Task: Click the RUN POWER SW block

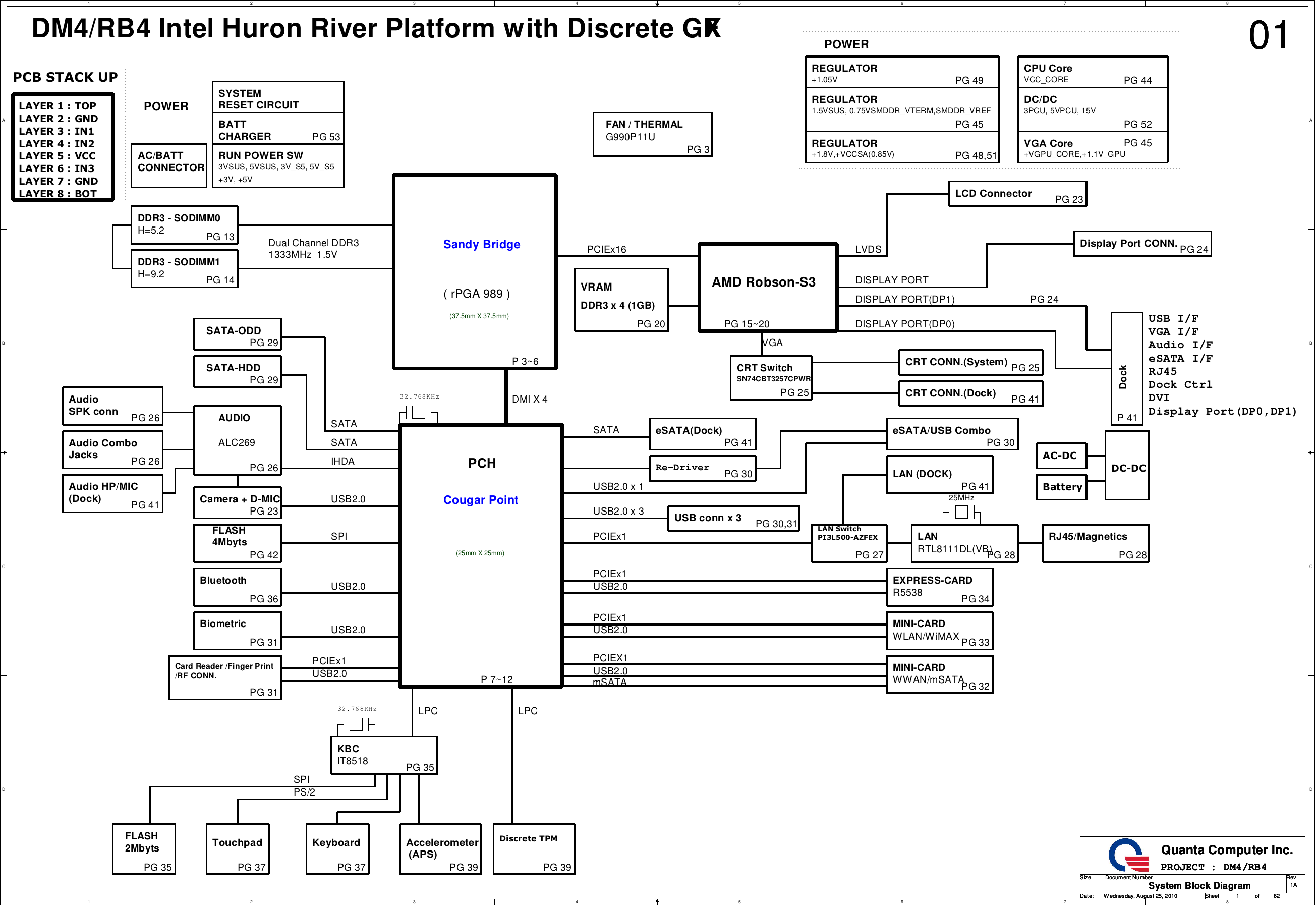Action: click(278, 166)
